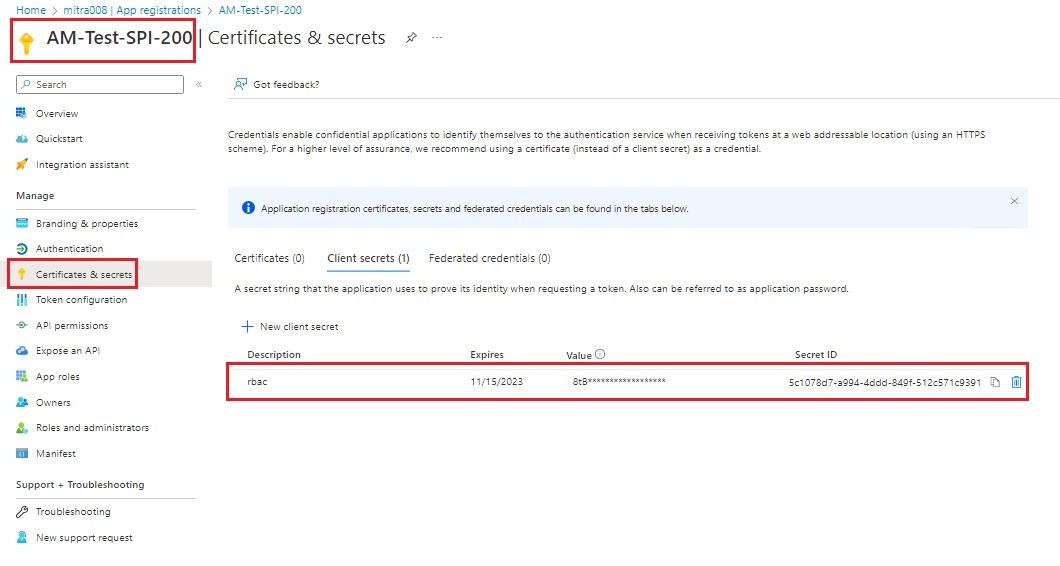1060x566 pixels.
Task: Click the Authentication icon
Action: [22, 249]
